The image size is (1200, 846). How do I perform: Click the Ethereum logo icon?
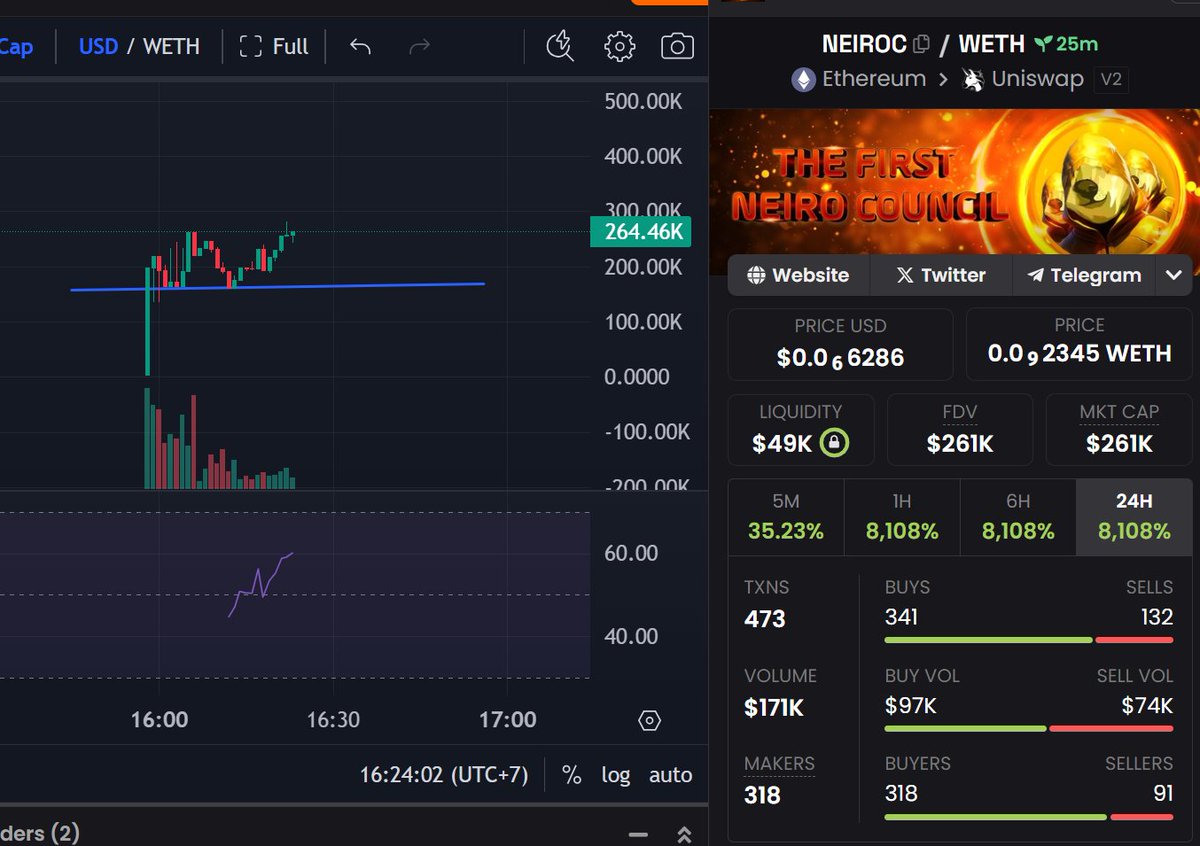click(x=804, y=79)
